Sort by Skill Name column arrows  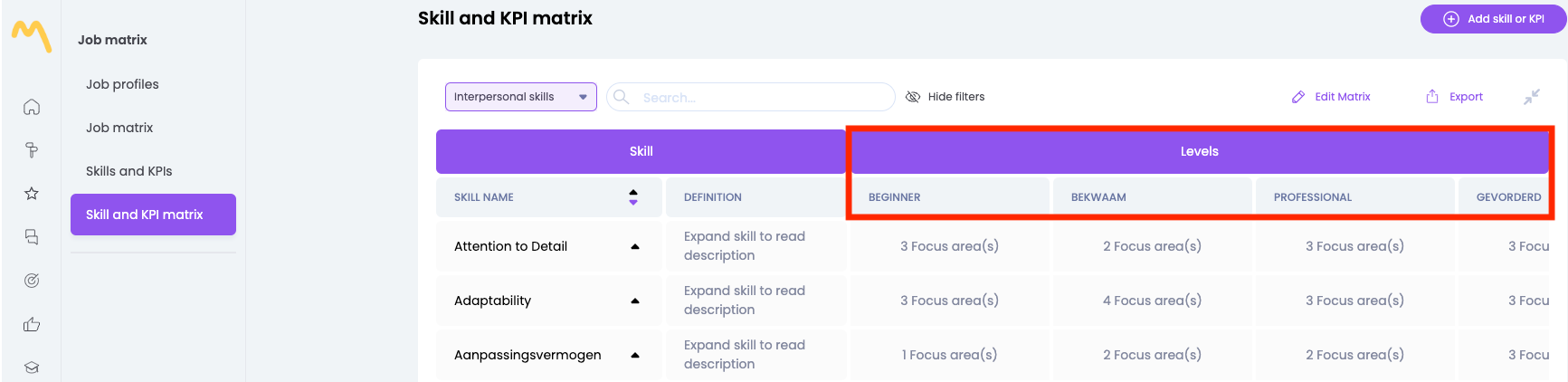click(633, 197)
